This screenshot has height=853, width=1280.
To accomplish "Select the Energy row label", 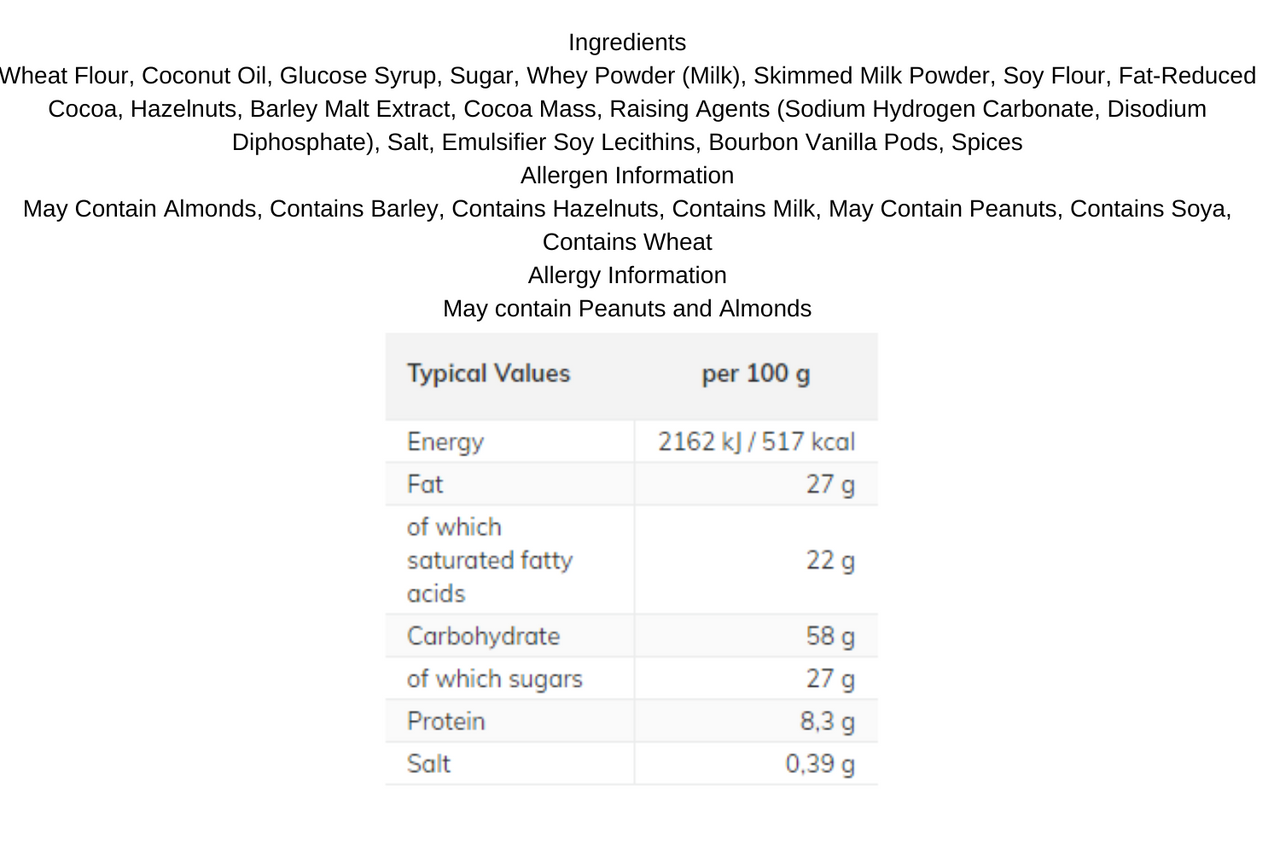I will 445,442.
